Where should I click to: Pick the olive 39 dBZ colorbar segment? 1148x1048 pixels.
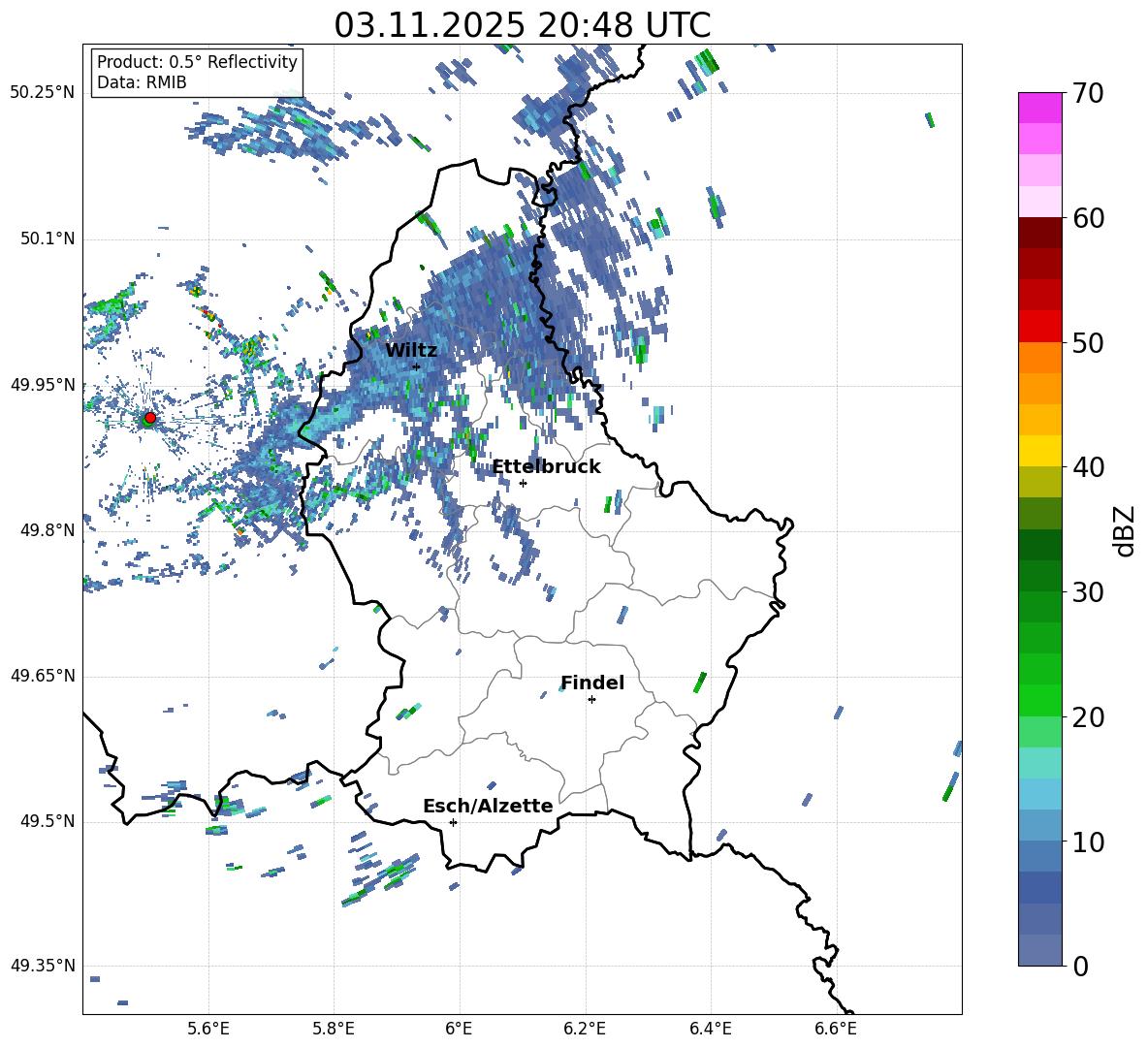click(x=1040, y=482)
